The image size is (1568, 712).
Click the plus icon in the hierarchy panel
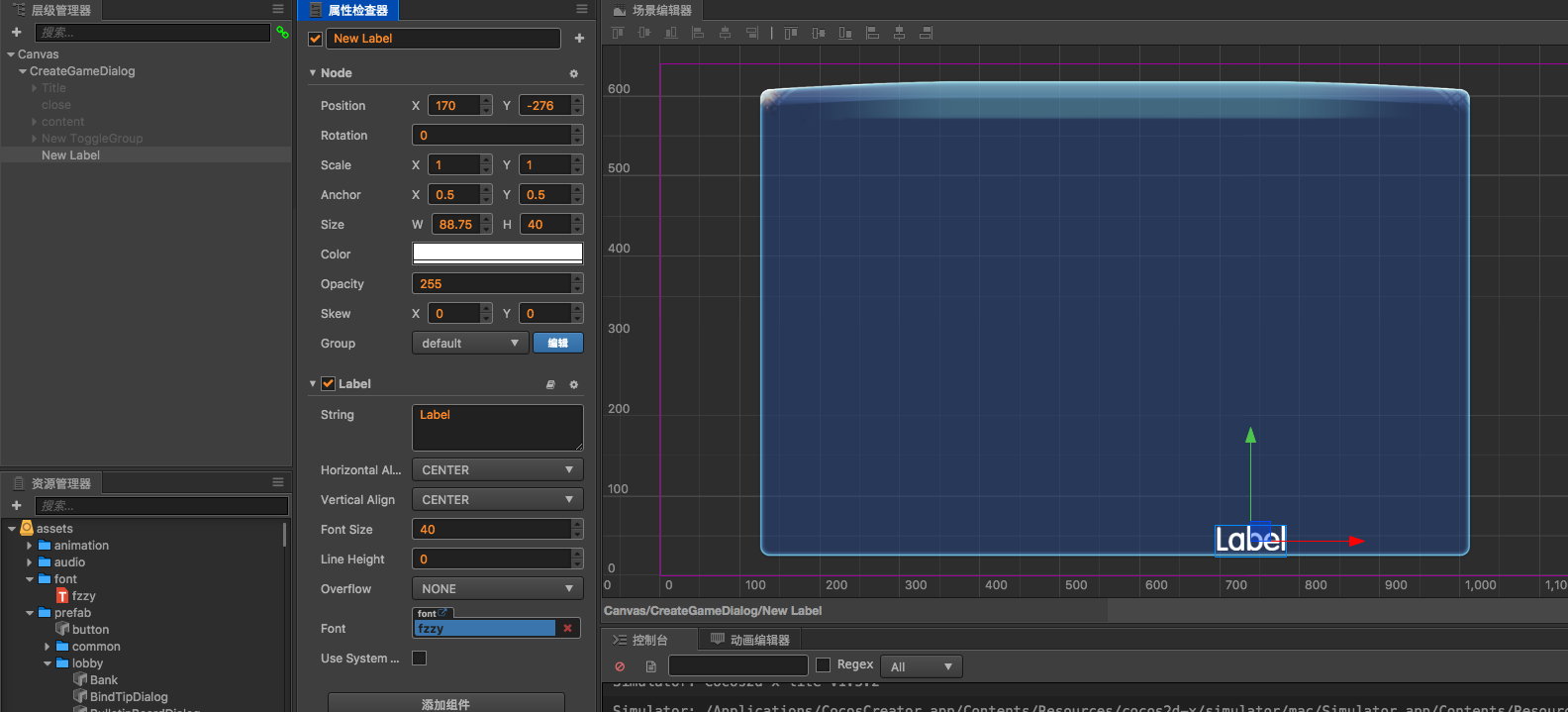coord(16,33)
